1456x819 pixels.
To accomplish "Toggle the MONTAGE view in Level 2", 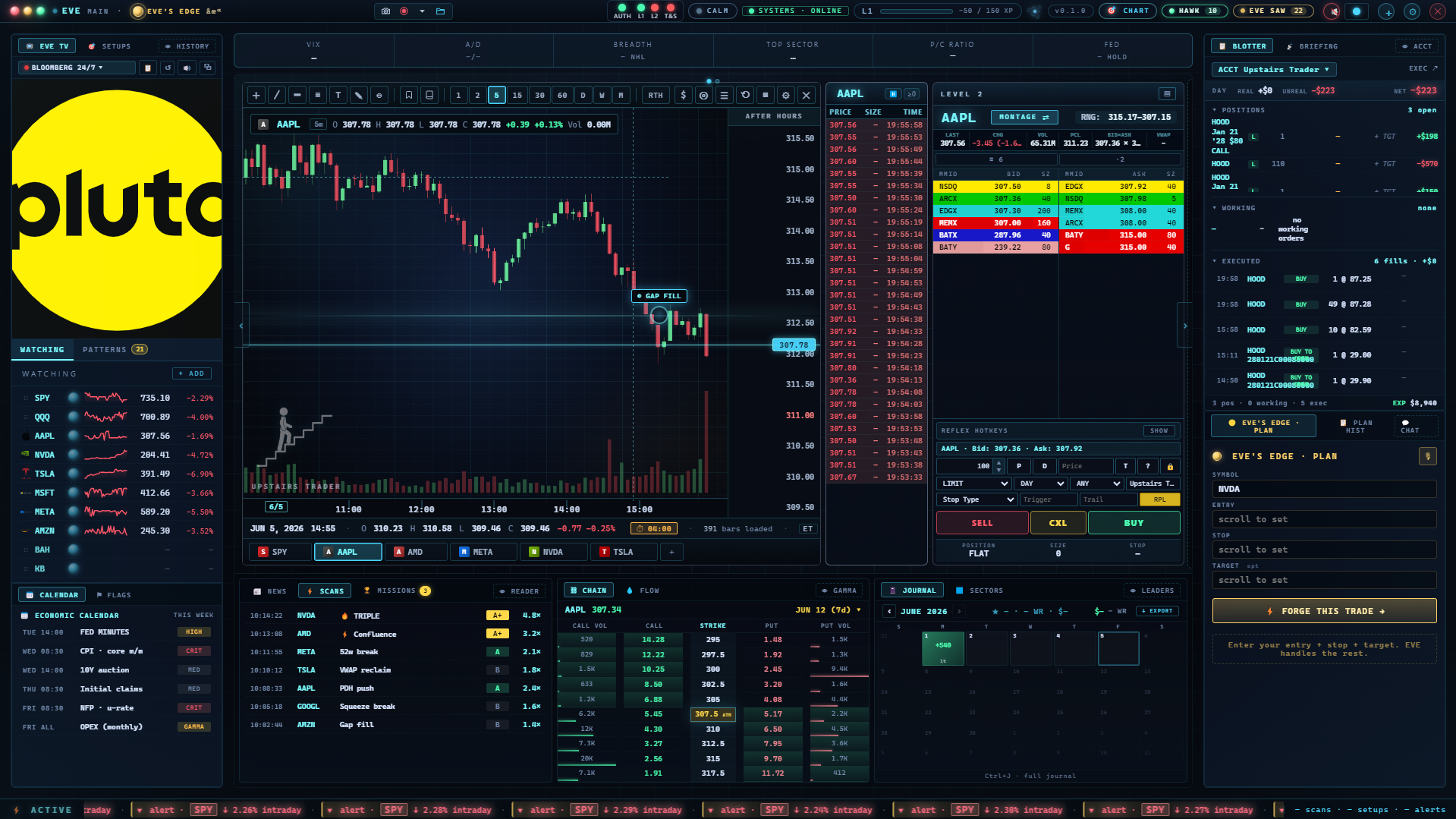I will tap(1024, 118).
